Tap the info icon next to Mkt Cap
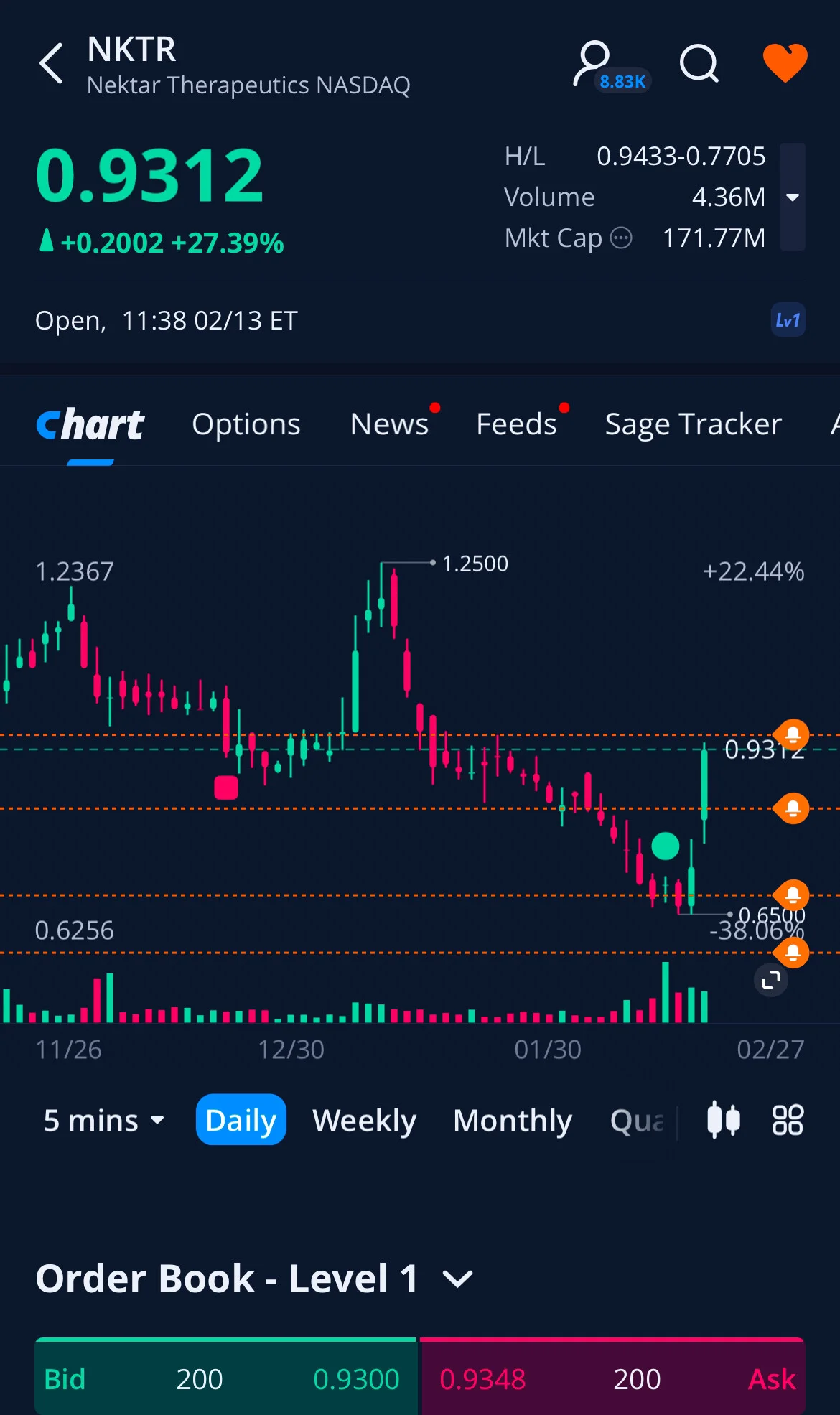The height and width of the screenshot is (1415, 840). (x=621, y=238)
